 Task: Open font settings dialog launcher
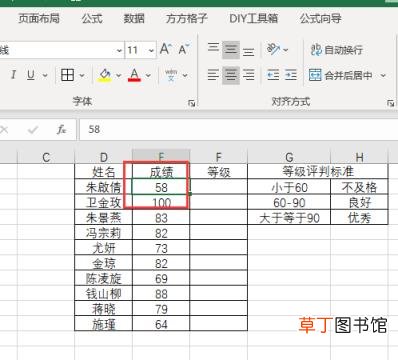tap(191, 103)
